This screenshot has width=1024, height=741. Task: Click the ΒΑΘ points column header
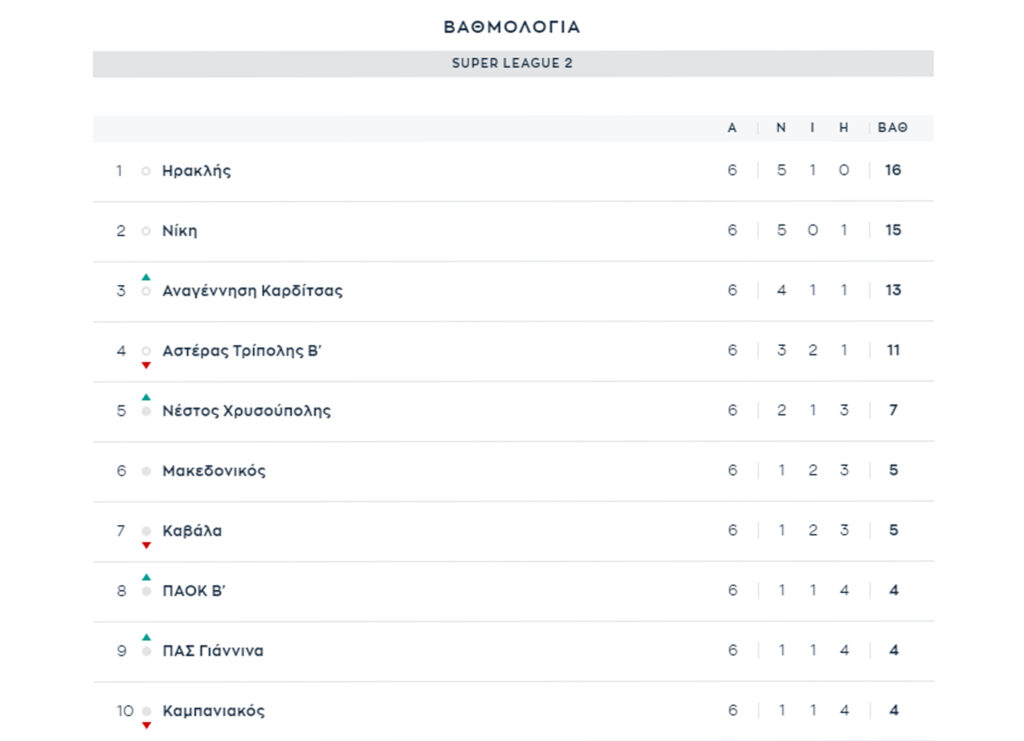pyautogui.click(x=893, y=128)
